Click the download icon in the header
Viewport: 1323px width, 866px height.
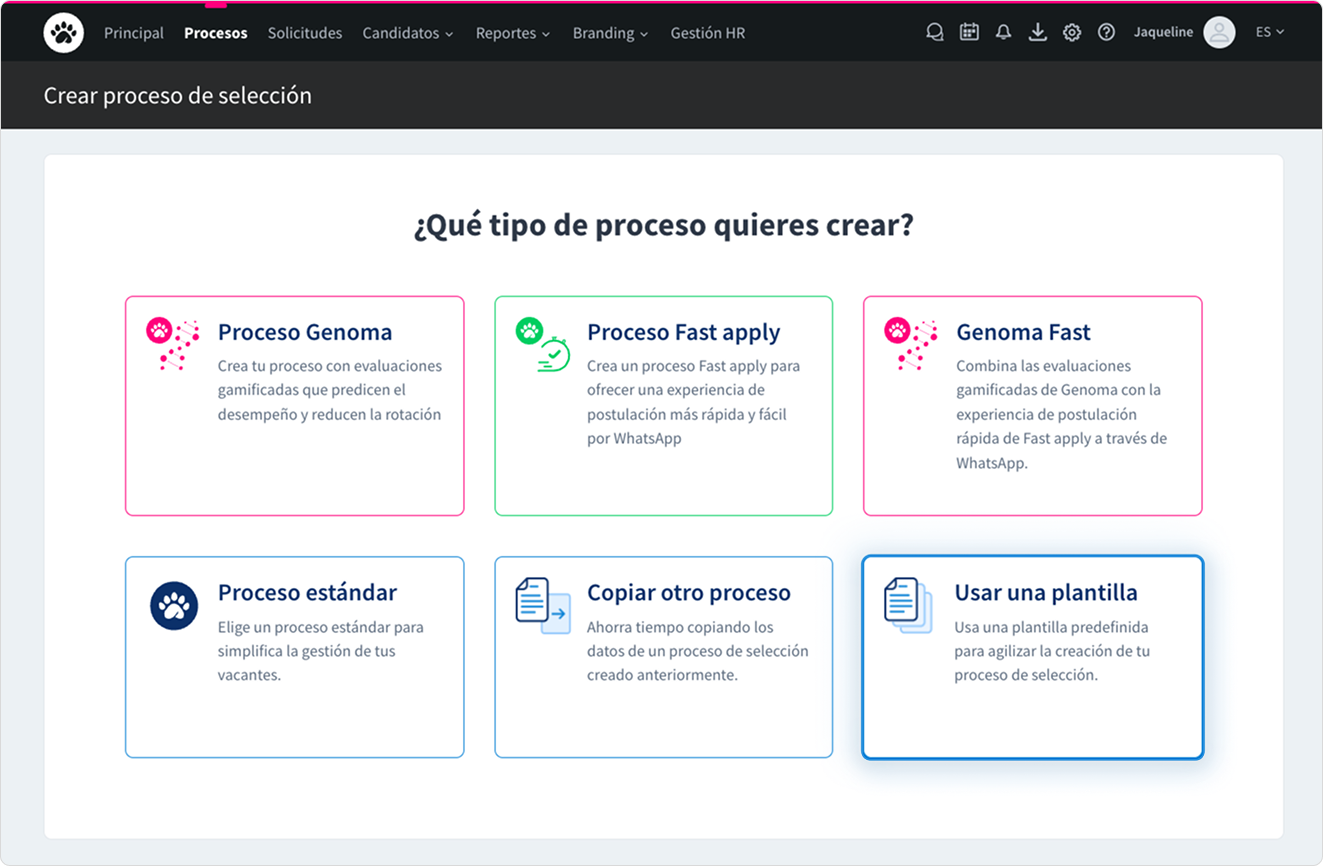point(1038,33)
